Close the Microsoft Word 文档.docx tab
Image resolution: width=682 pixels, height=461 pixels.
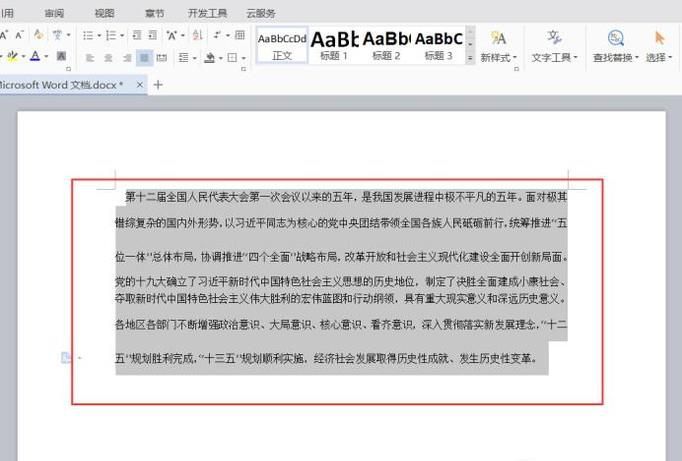140,85
